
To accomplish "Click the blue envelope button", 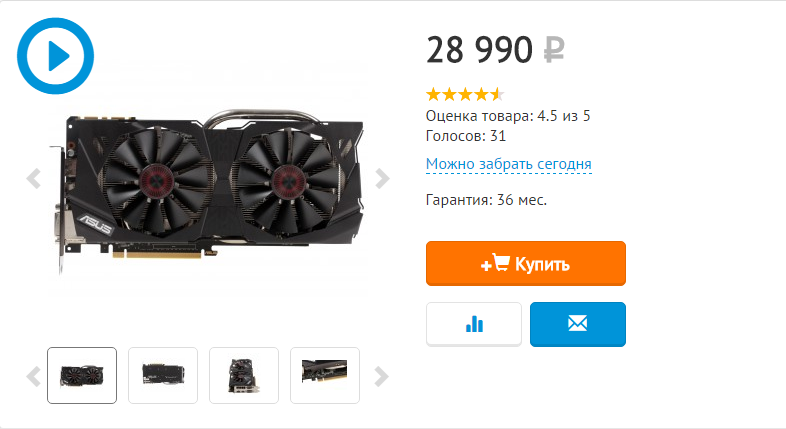I will (x=577, y=324).
